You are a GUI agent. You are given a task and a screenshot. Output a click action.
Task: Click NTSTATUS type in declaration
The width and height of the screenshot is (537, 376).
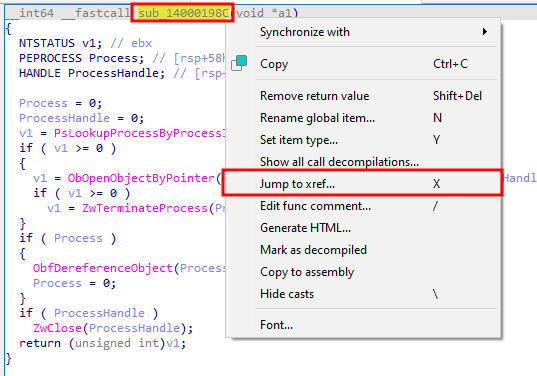(47, 43)
